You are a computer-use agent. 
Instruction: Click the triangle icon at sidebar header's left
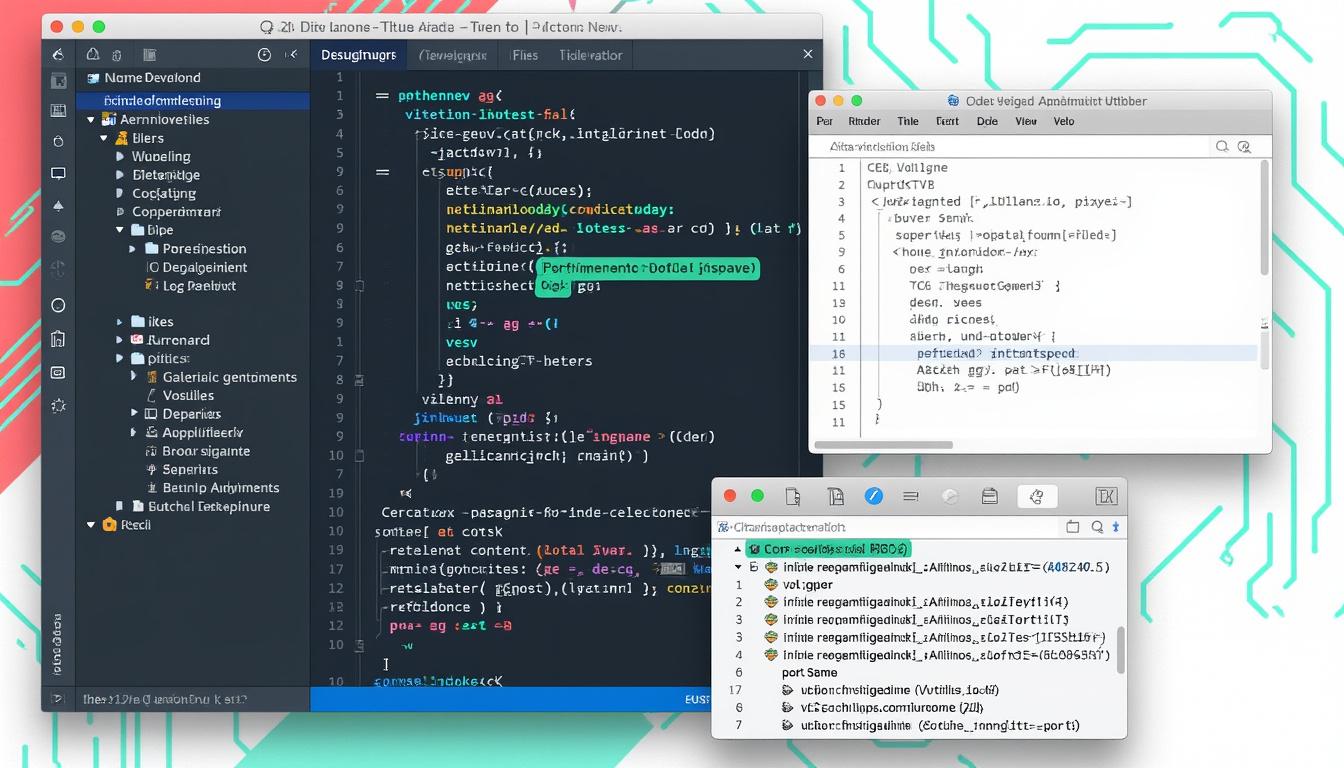(x=93, y=55)
